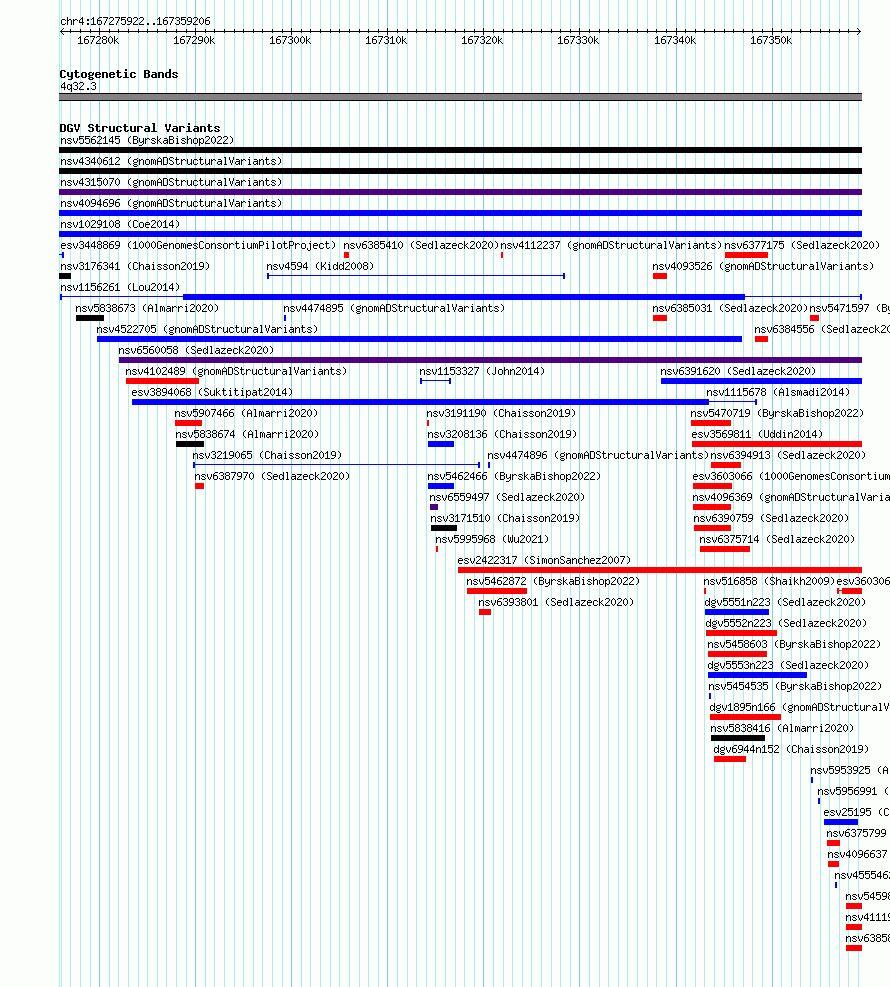Select the nsv4093526 variant label
Image resolution: width=890 pixels, height=987 pixels.
tap(763, 266)
